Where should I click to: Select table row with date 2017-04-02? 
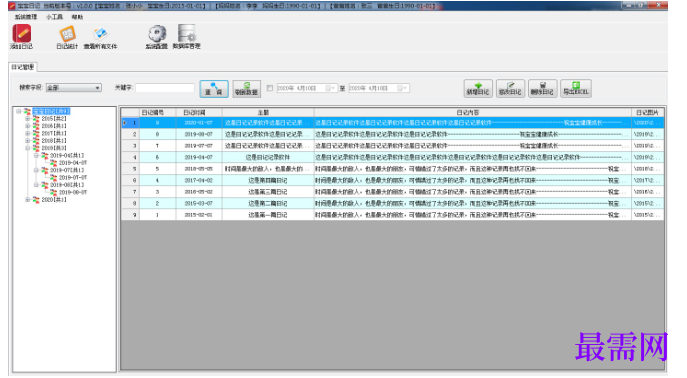pos(393,180)
